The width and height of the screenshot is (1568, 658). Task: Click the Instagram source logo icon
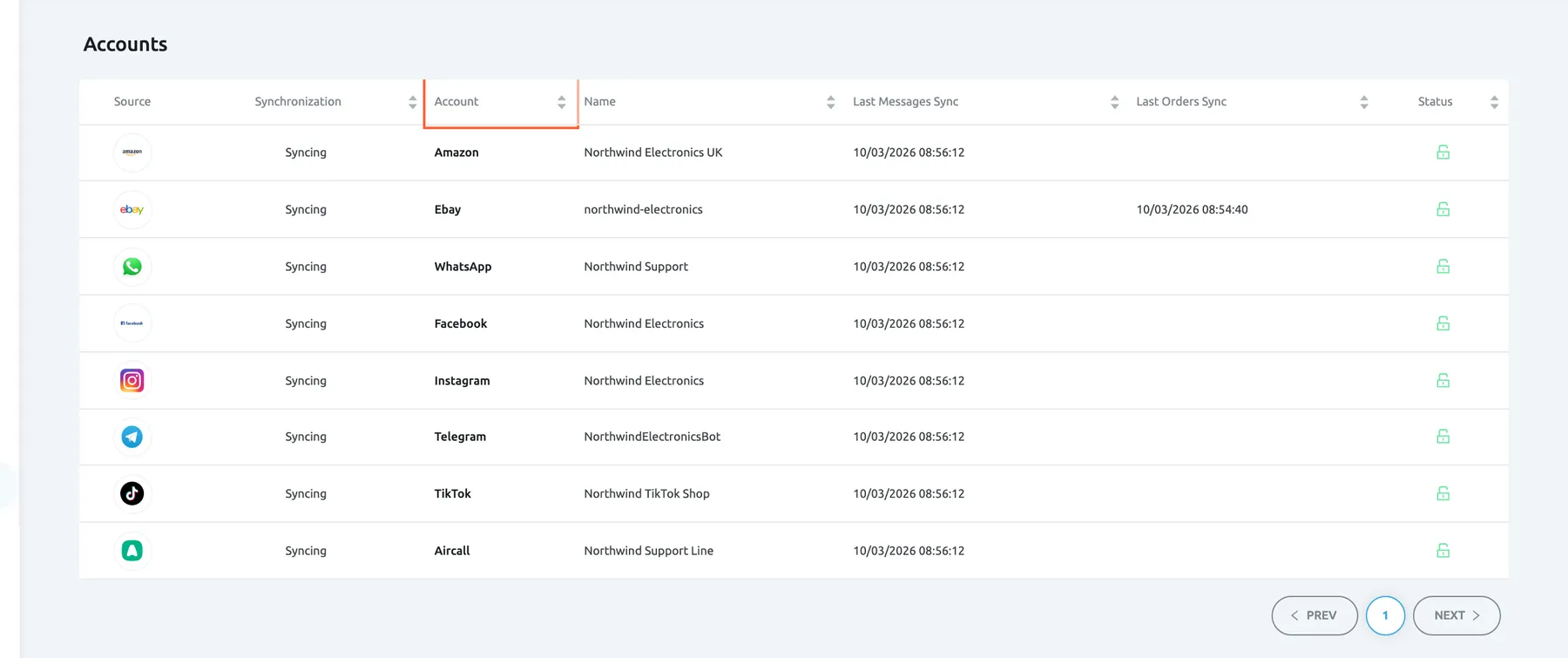point(132,381)
